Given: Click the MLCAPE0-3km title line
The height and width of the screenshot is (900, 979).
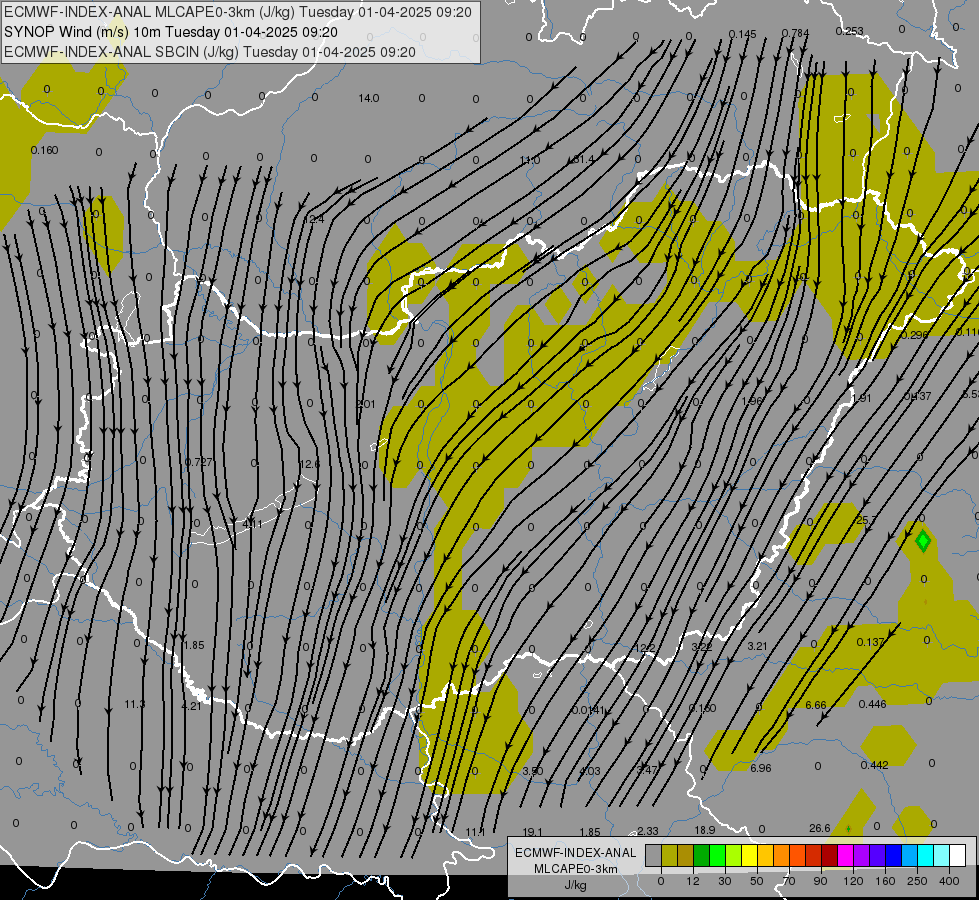Looking at the screenshot, I should point(238,12).
